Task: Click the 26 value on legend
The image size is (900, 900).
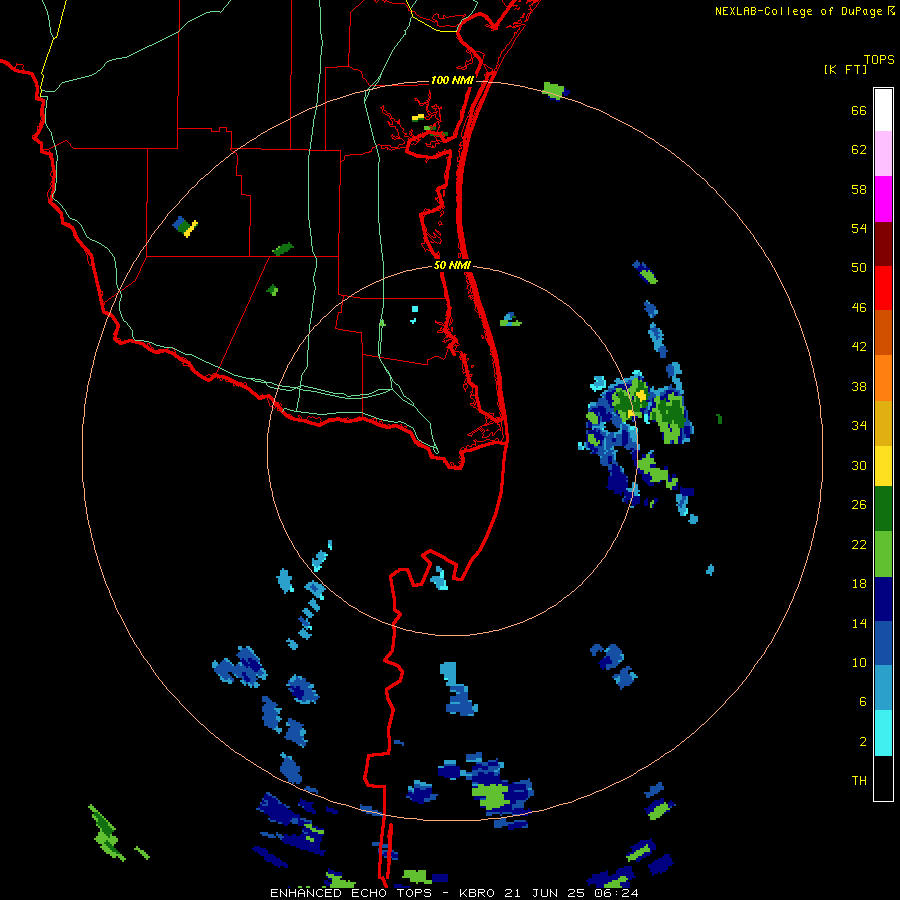Action: click(859, 505)
